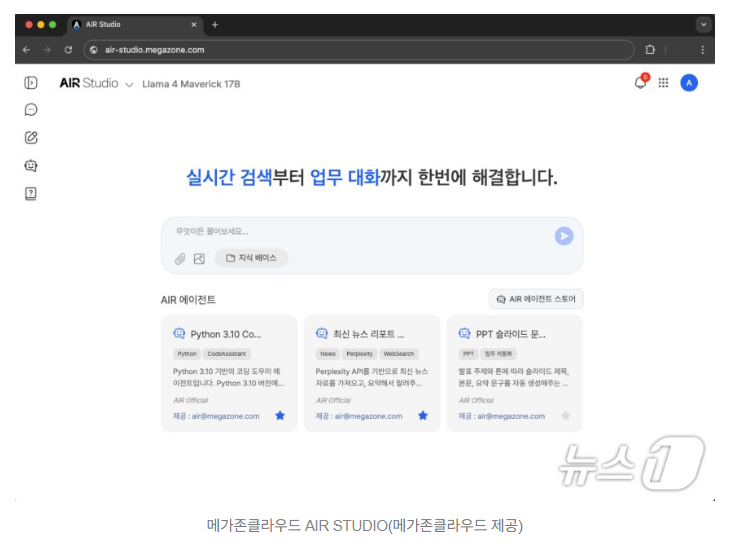Click the Python tag on first card

(x=187, y=354)
